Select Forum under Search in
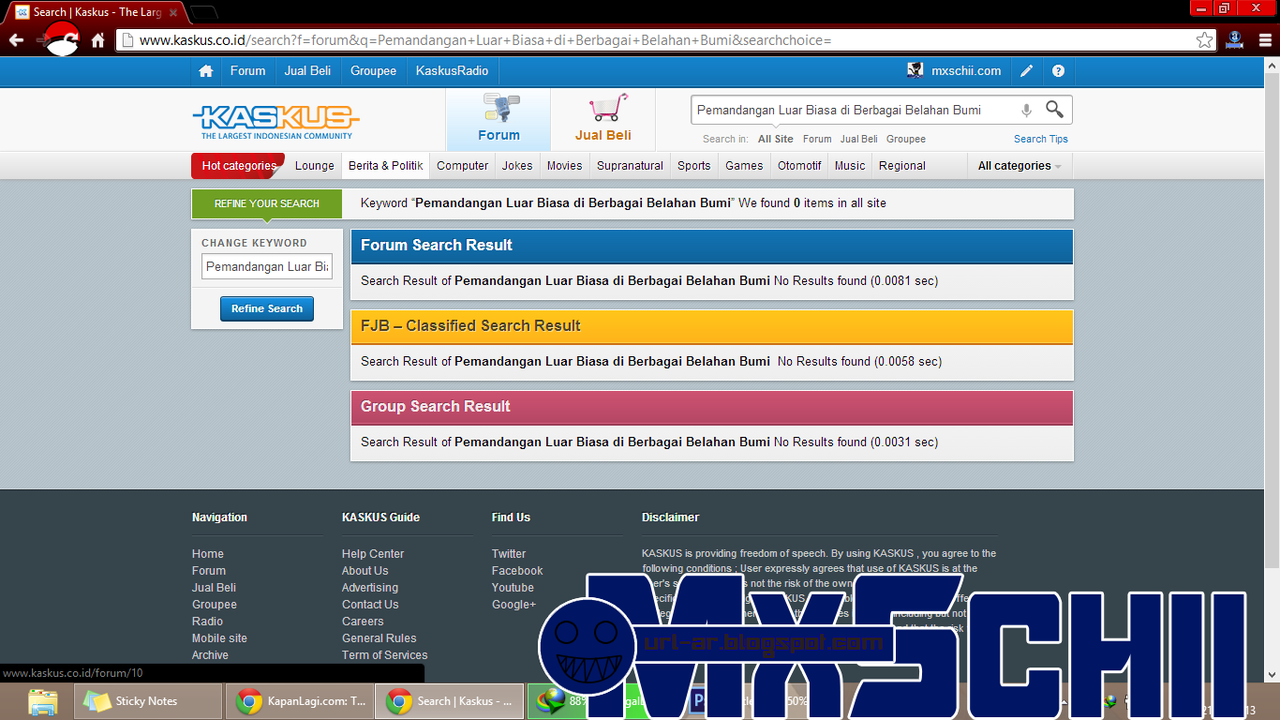The width and height of the screenshot is (1280, 720). 817,139
